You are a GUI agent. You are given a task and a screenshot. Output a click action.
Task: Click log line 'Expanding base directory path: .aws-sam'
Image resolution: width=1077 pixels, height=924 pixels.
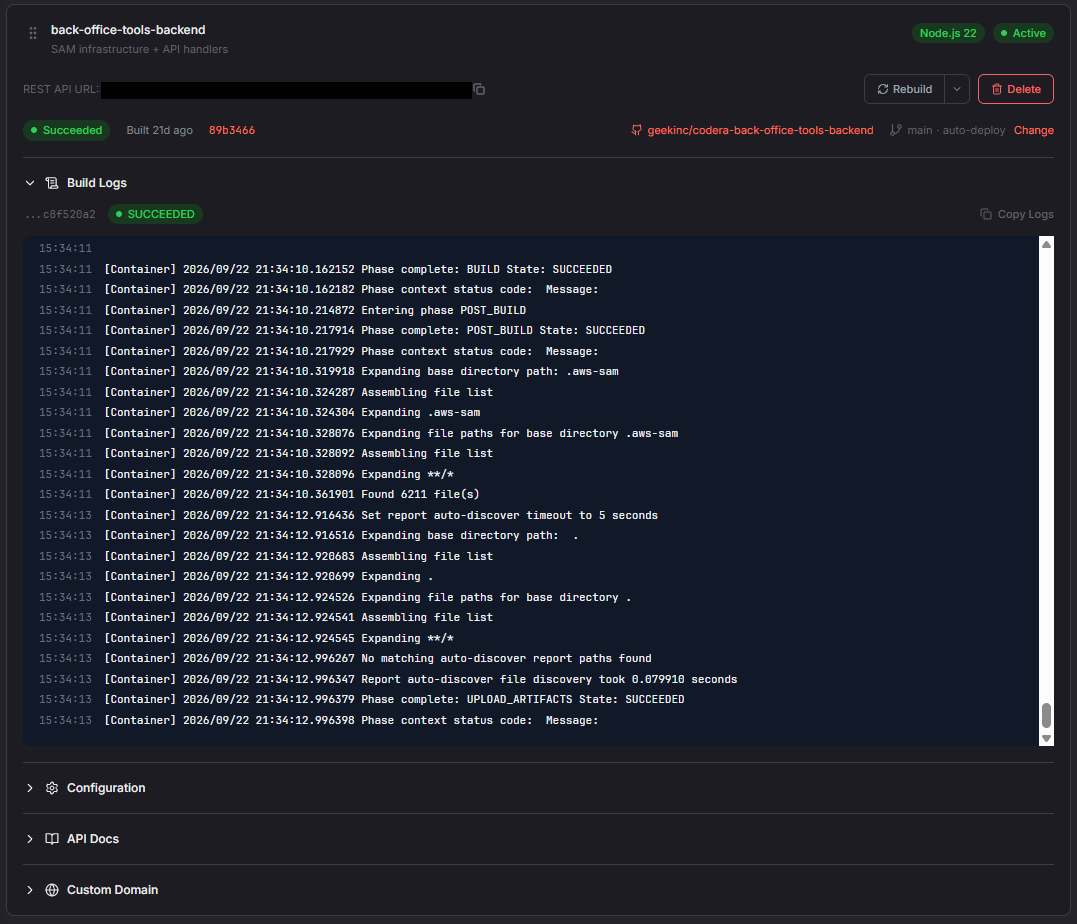tap(490, 372)
